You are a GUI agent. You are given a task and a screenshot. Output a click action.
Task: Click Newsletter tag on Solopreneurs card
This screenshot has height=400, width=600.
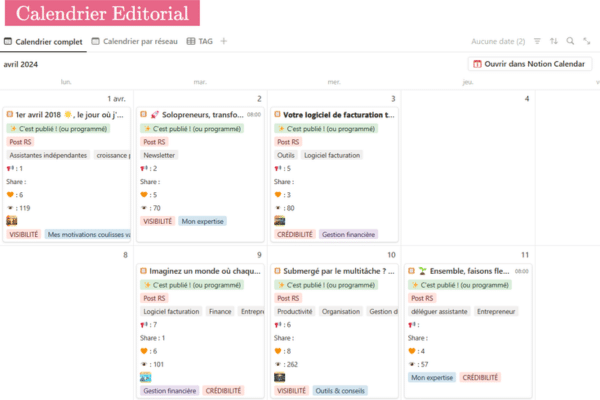159,155
